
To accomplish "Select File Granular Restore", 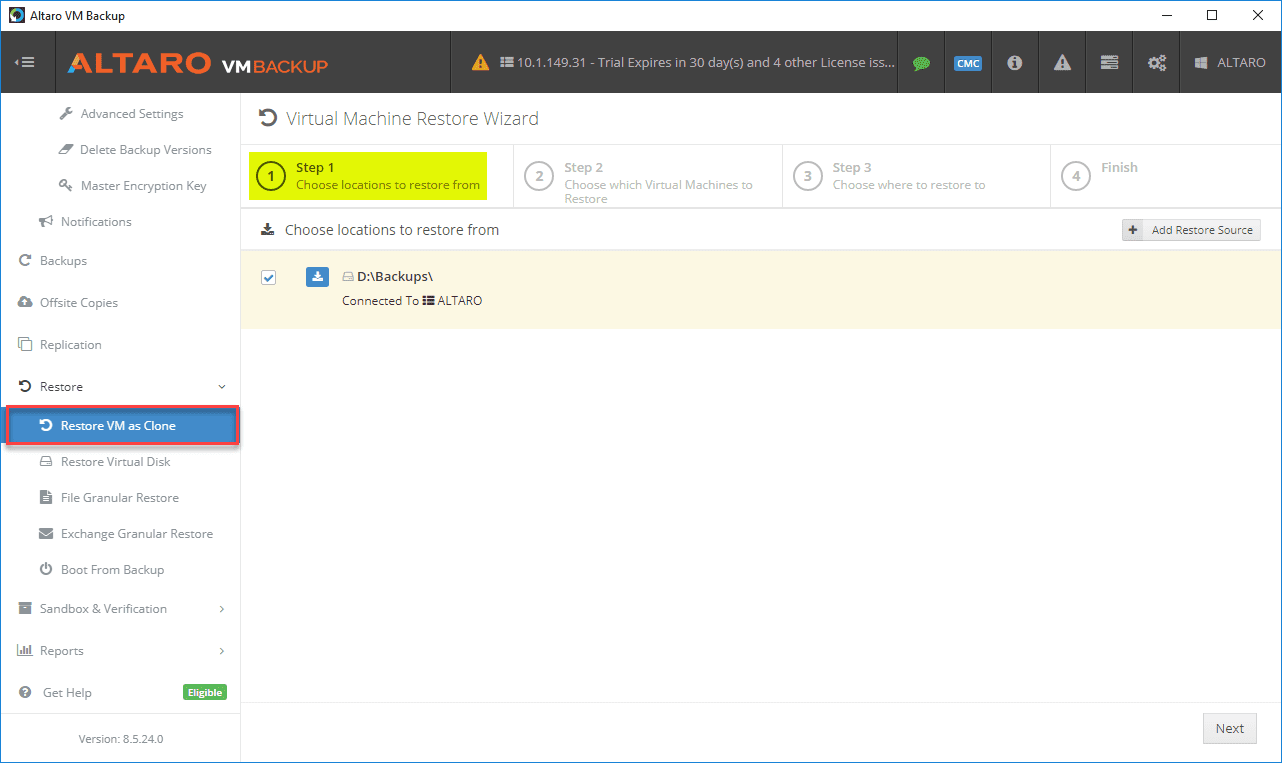I will point(120,498).
